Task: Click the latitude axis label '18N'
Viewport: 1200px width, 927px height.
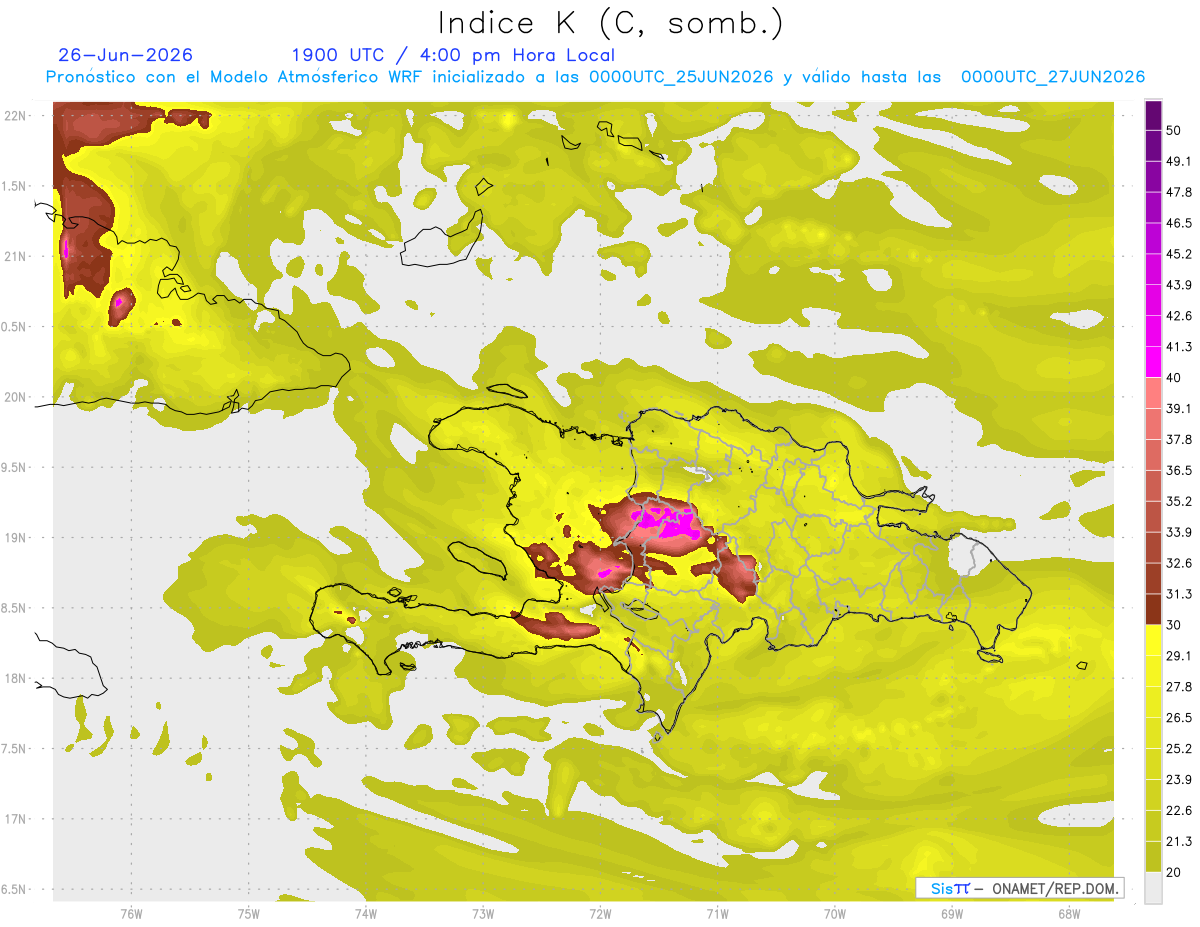Action: tap(15, 678)
